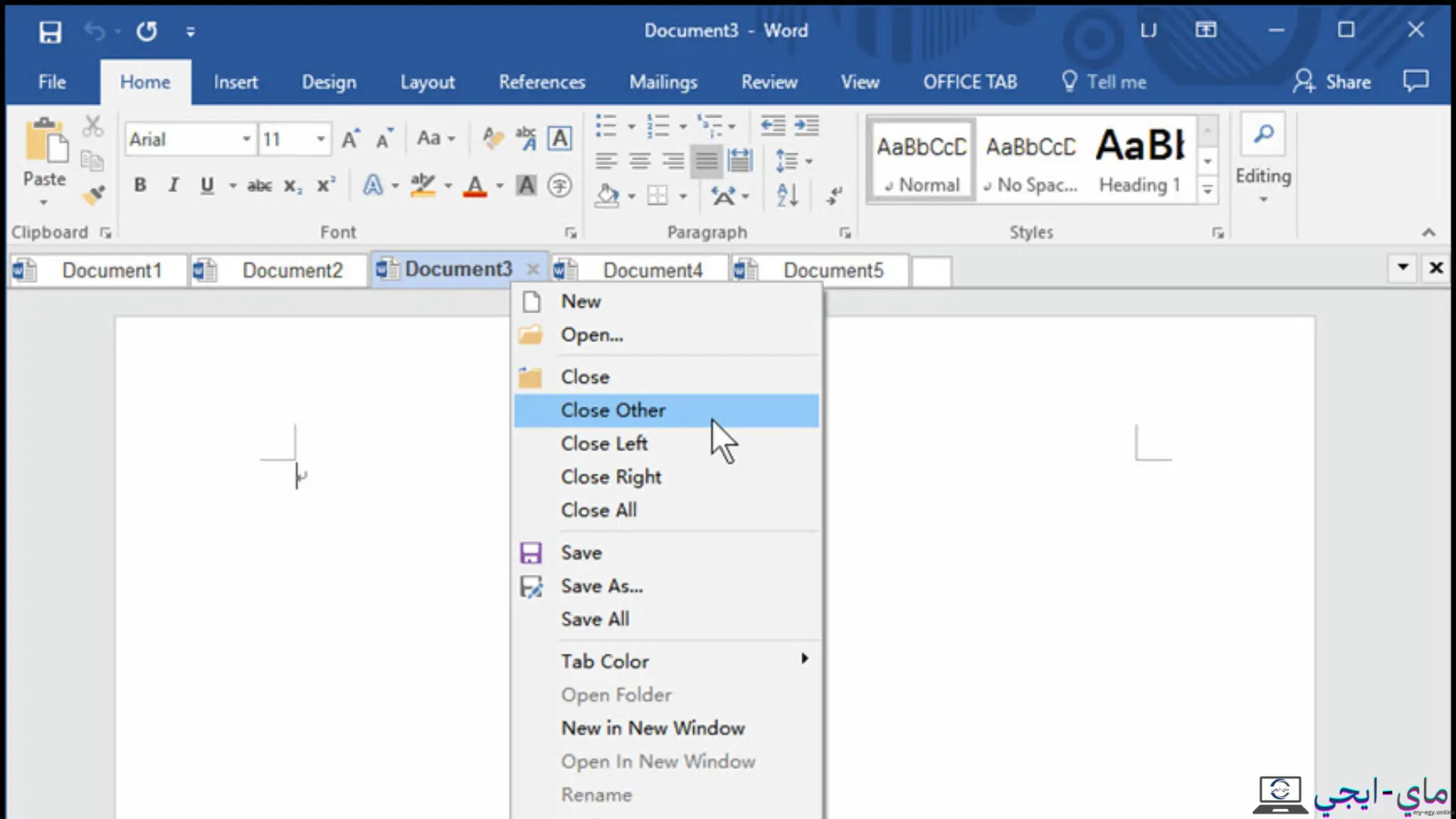Toggle Bold formatting
The image size is (1456, 819).
tap(140, 185)
